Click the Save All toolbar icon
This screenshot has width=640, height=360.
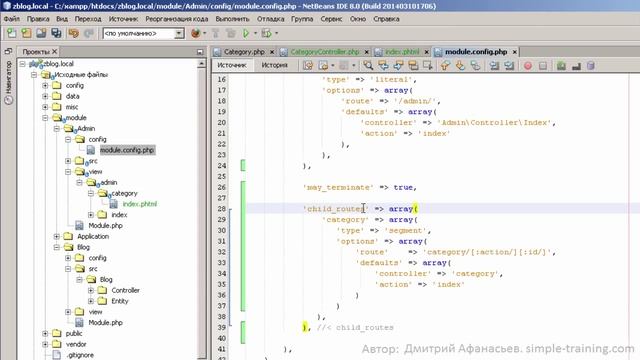click(x=56, y=33)
